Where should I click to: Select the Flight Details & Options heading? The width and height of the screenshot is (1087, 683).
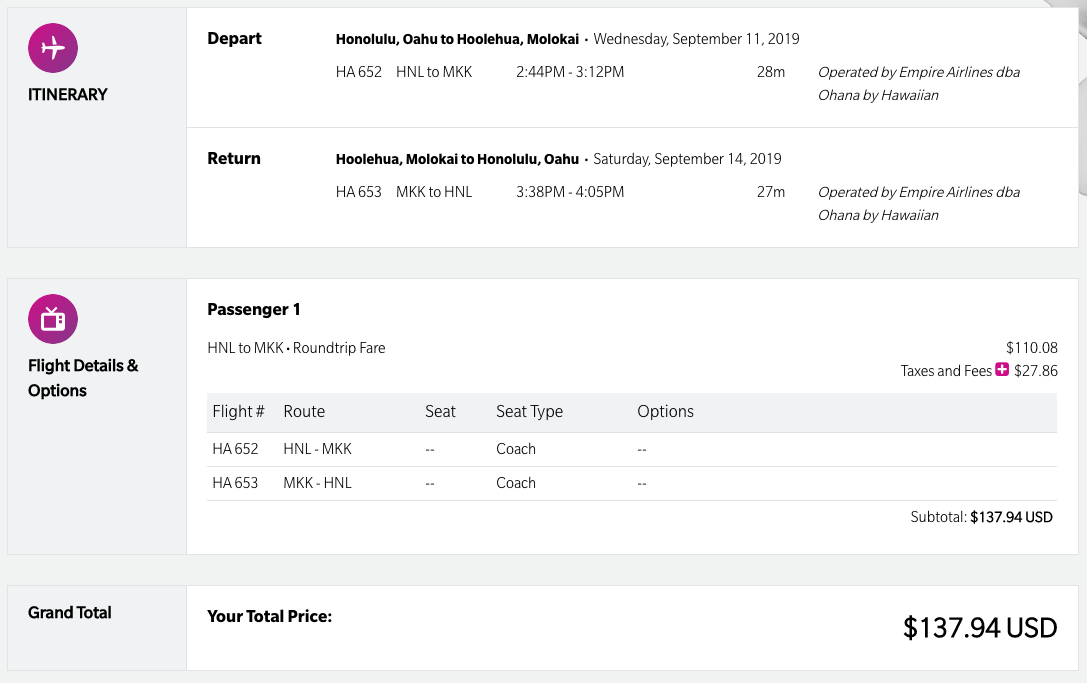tap(83, 378)
